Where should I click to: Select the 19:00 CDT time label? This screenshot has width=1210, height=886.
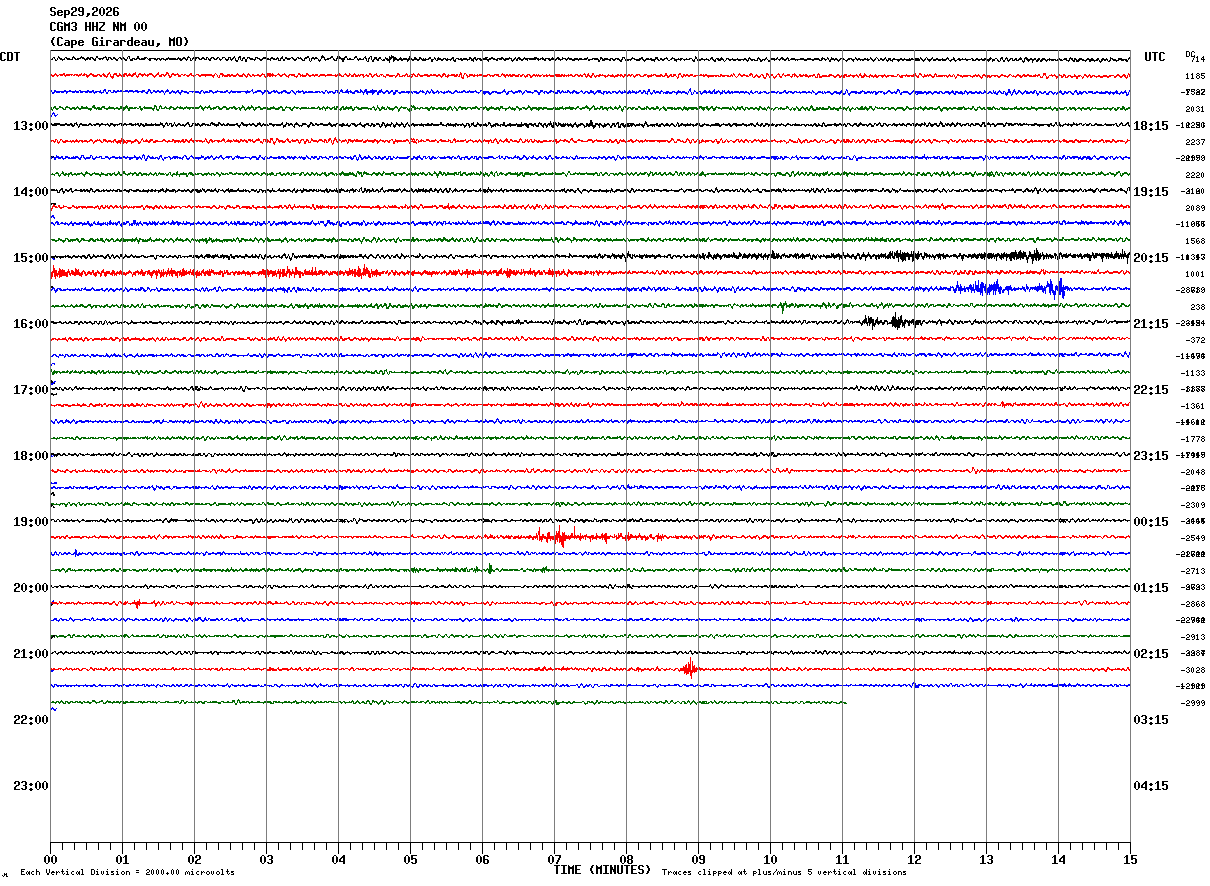tap(30, 522)
